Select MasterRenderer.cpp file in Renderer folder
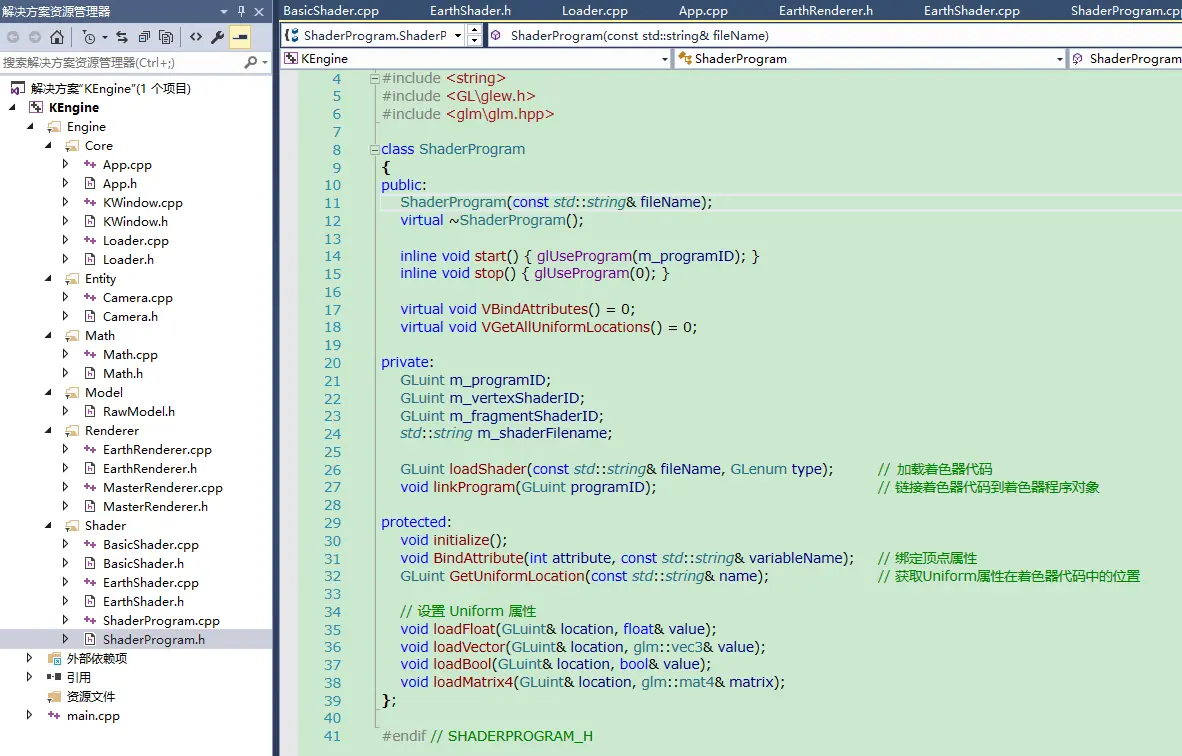 click(162, 487)
